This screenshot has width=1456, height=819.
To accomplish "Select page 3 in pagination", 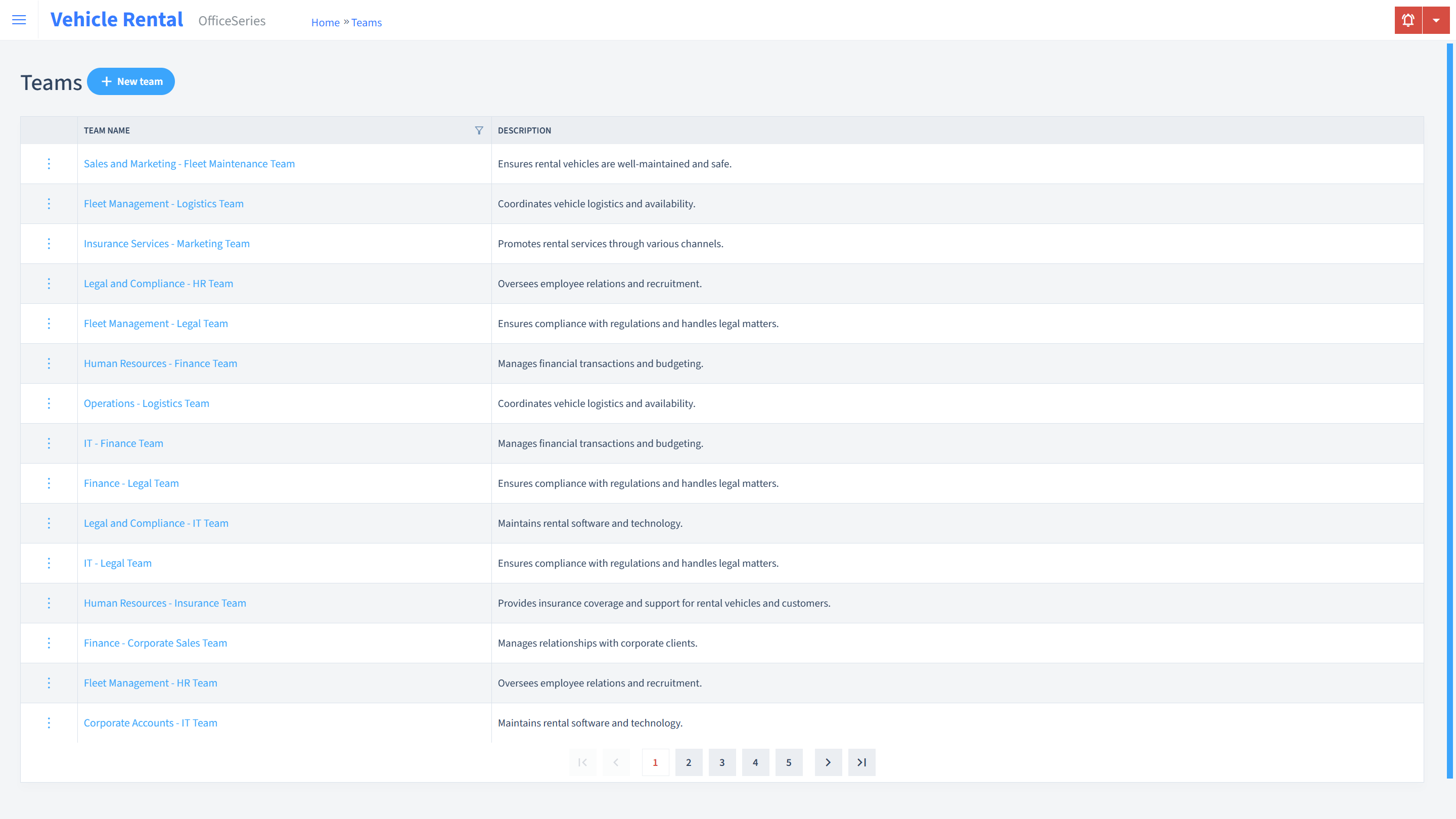I will (722, 762).
